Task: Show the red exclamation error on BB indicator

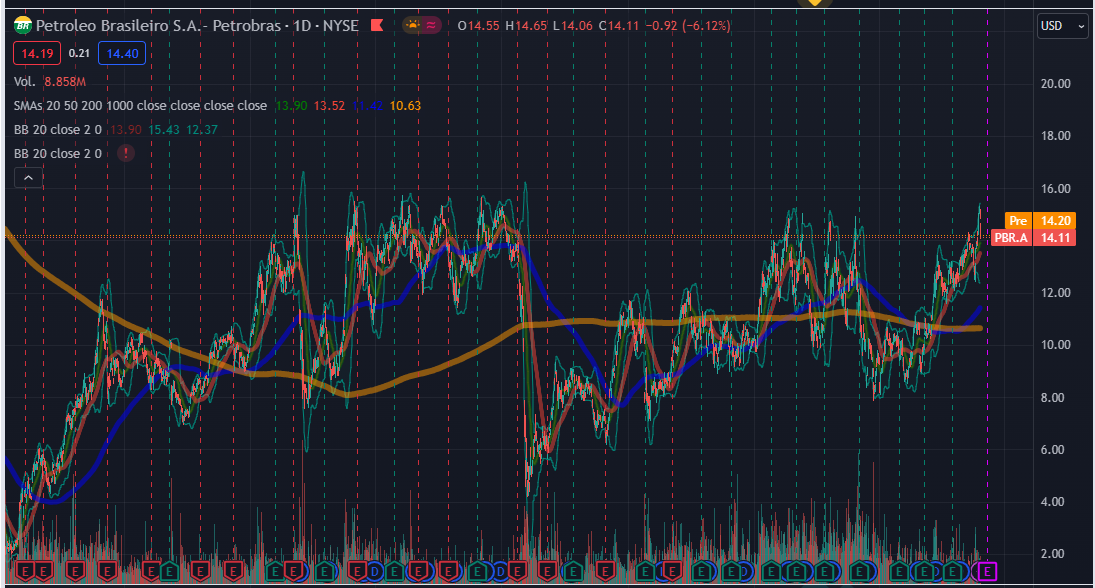Action: 125,153
